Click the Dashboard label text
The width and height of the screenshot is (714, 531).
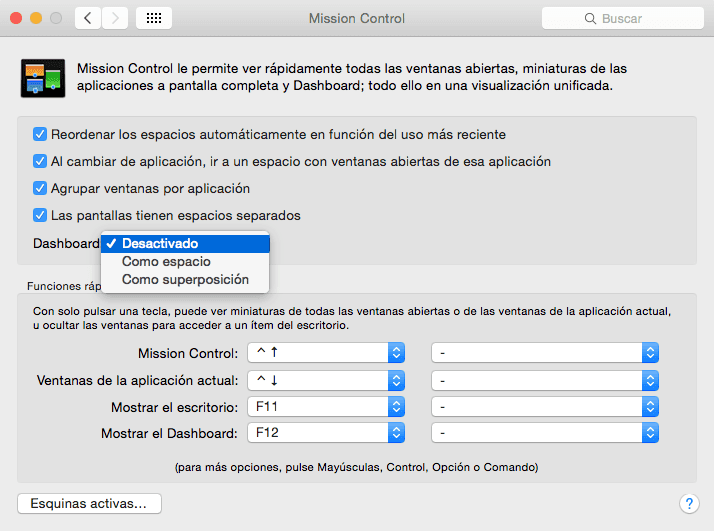click(66, 244)
